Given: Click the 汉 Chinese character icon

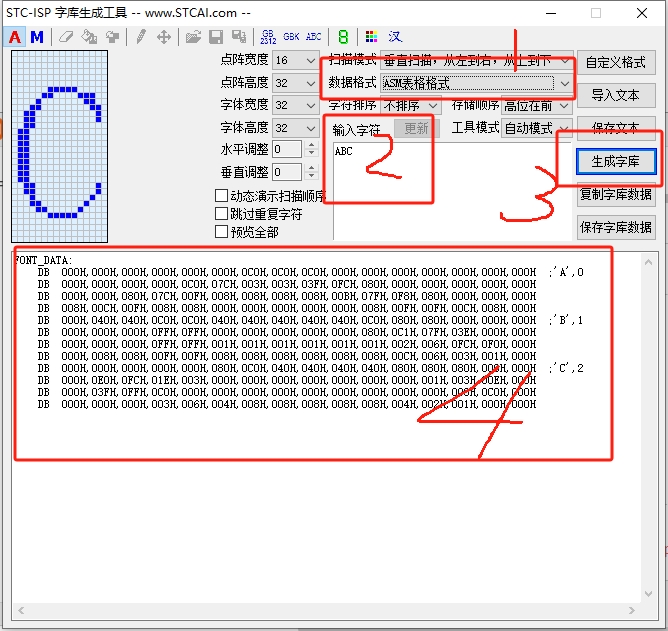Looking at the screenshot, I should pos(395,37).
